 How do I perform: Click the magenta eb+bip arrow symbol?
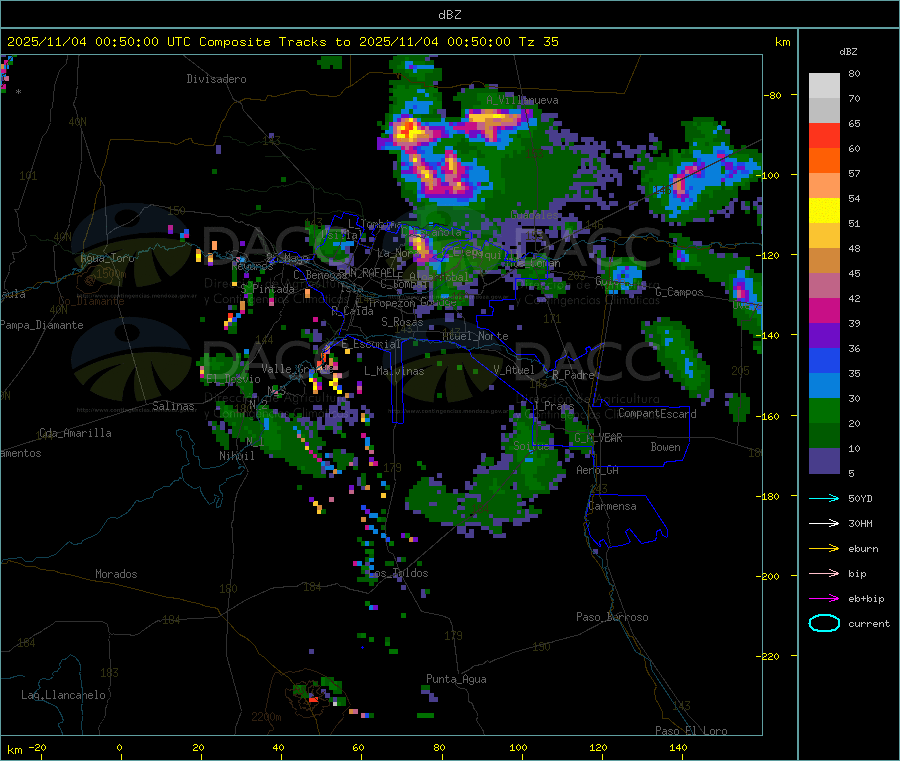(x=824, y=599)
